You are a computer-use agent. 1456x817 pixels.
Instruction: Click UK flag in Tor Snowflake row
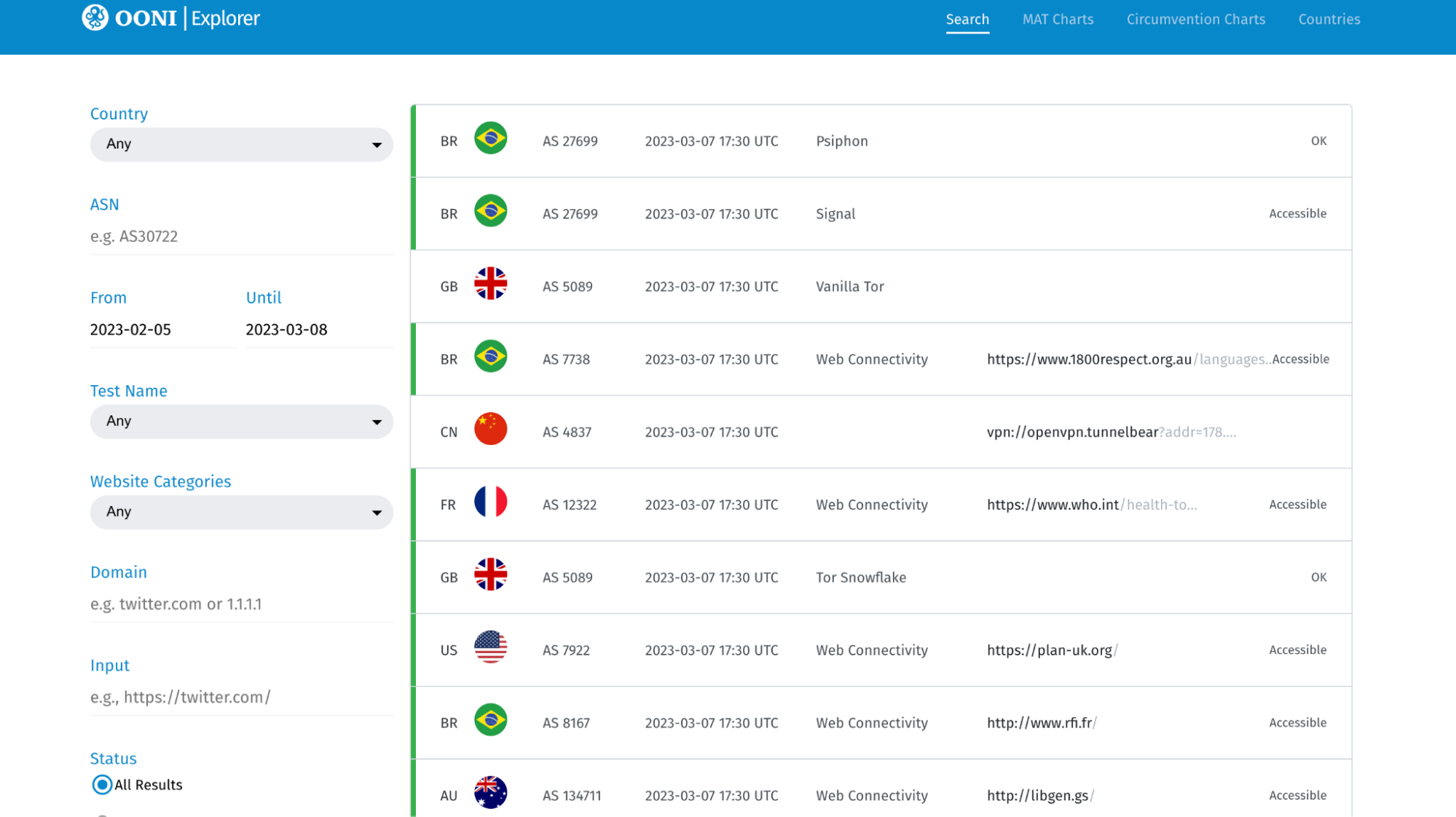click(490, 575)
